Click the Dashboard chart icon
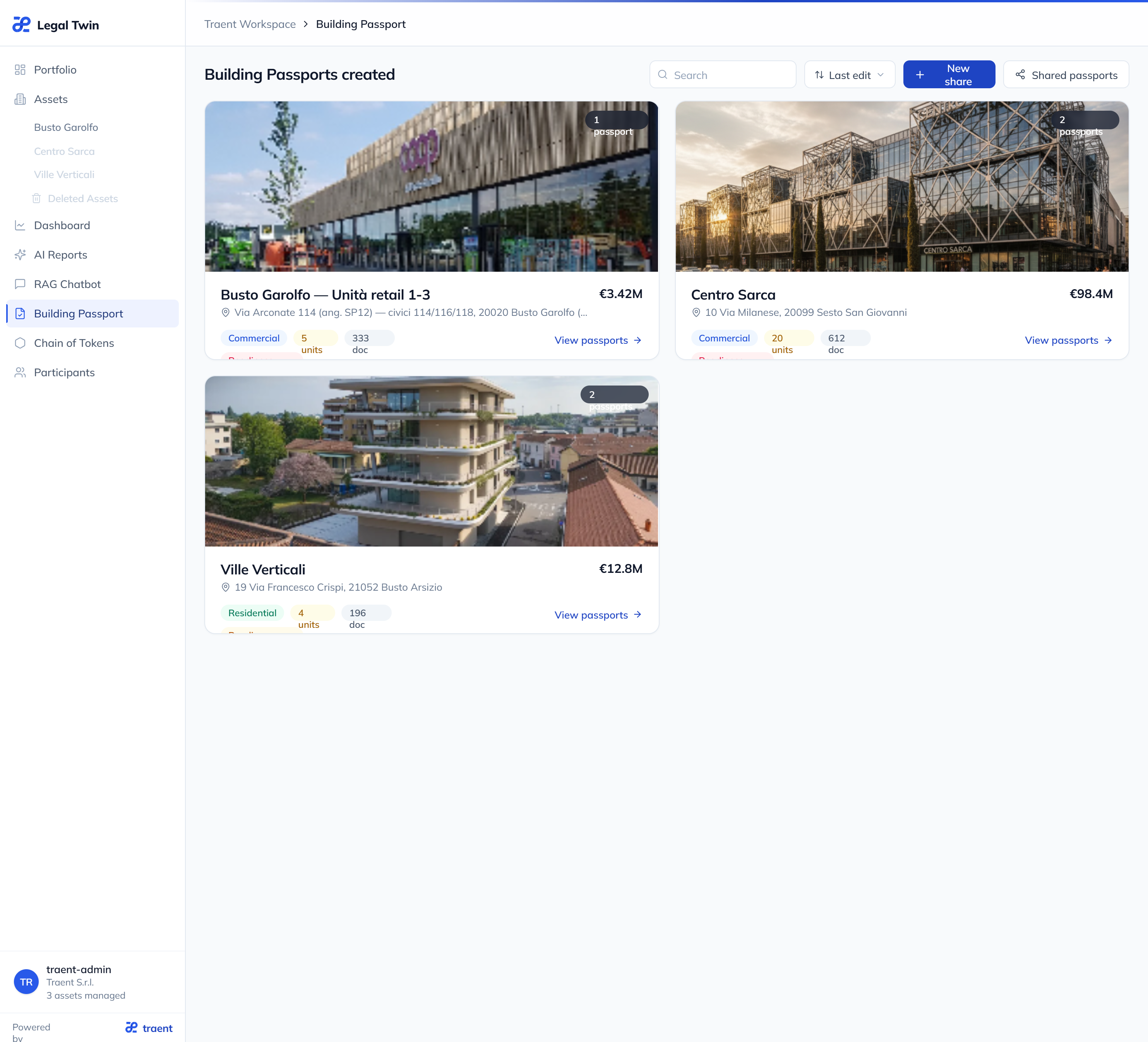 tap(20, 226)
